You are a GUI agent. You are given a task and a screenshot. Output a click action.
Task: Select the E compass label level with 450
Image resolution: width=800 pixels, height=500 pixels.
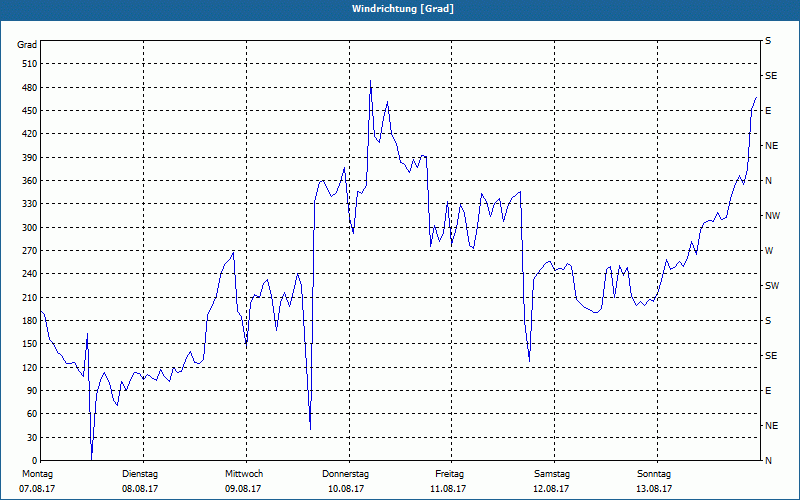click(x=768, y=111)
